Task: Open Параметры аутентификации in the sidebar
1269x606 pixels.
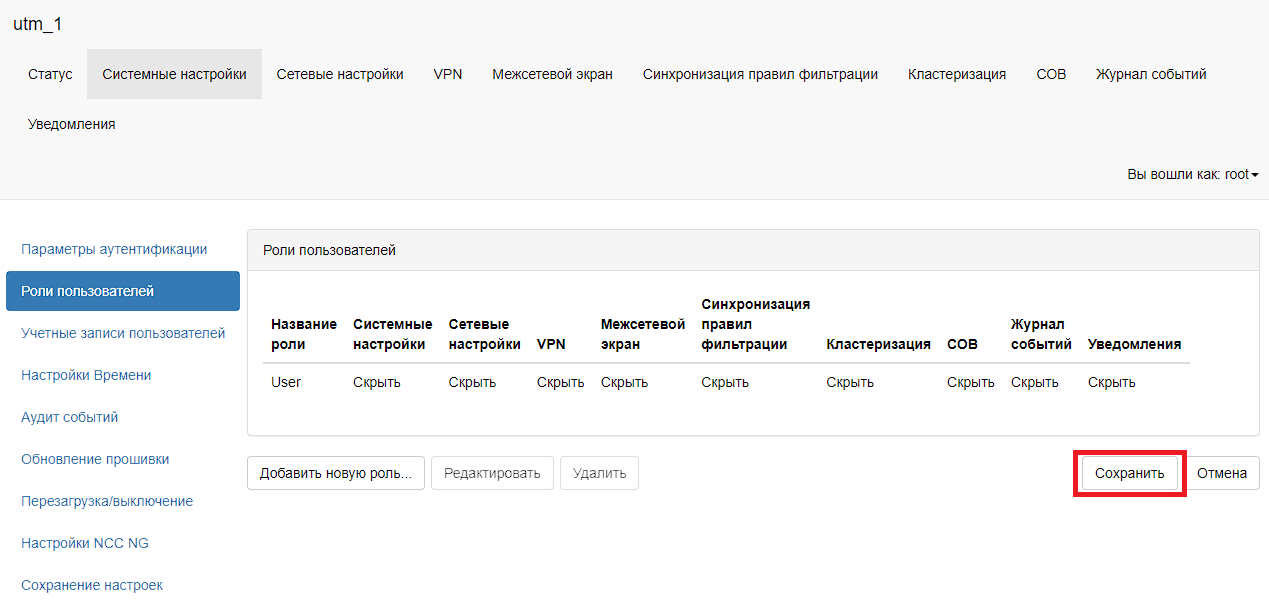Action: click(114, 249)
